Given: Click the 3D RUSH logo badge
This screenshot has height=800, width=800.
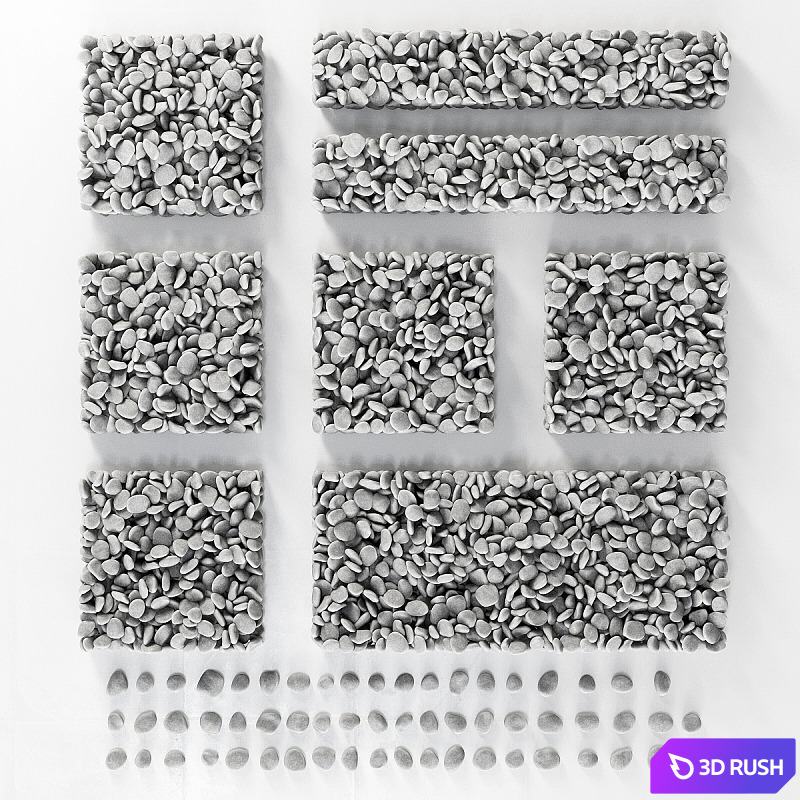Looking at the screenshot, I should point(723,766).
